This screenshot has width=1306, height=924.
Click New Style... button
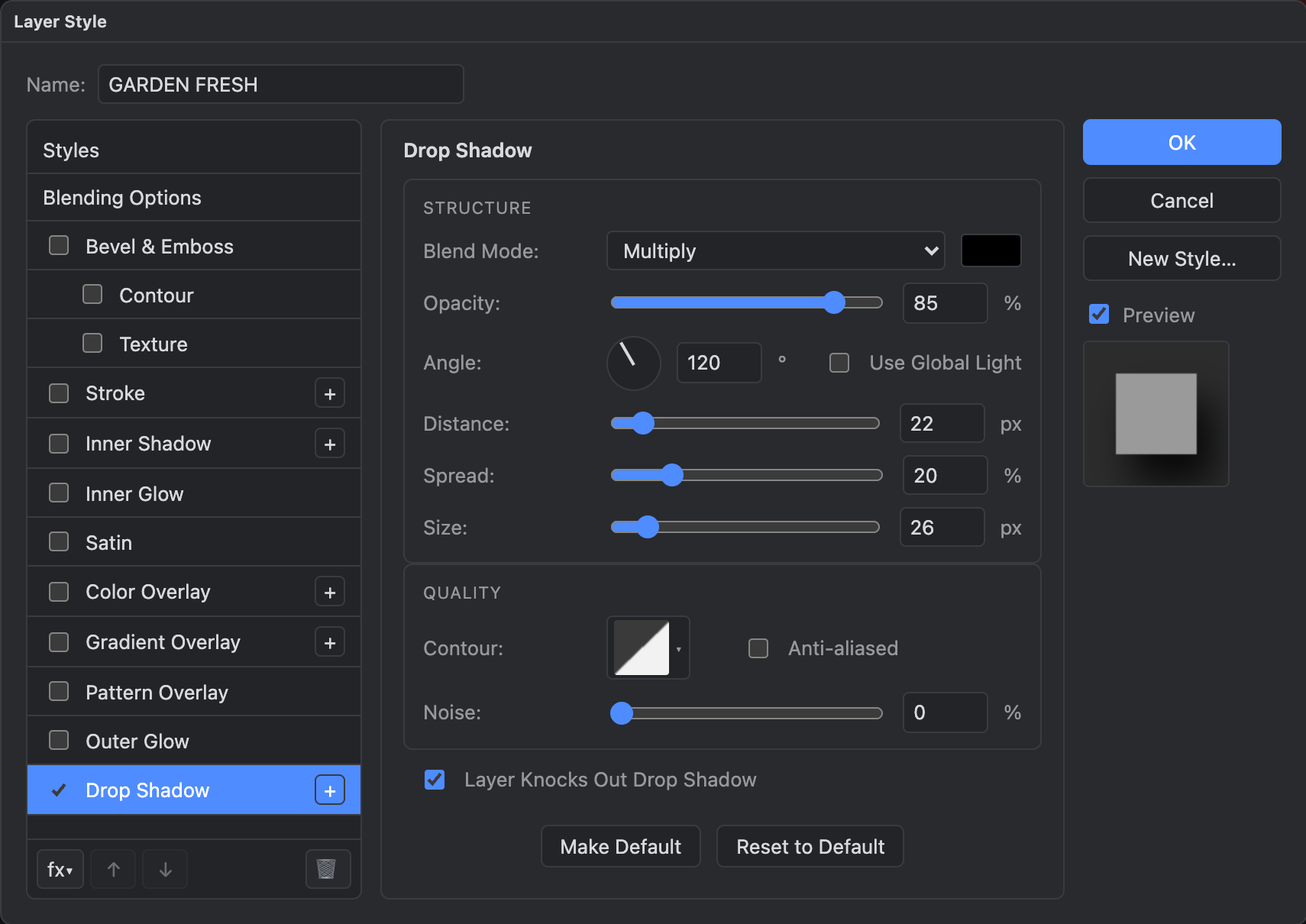pyautogui.click(x=1182, y=258)
